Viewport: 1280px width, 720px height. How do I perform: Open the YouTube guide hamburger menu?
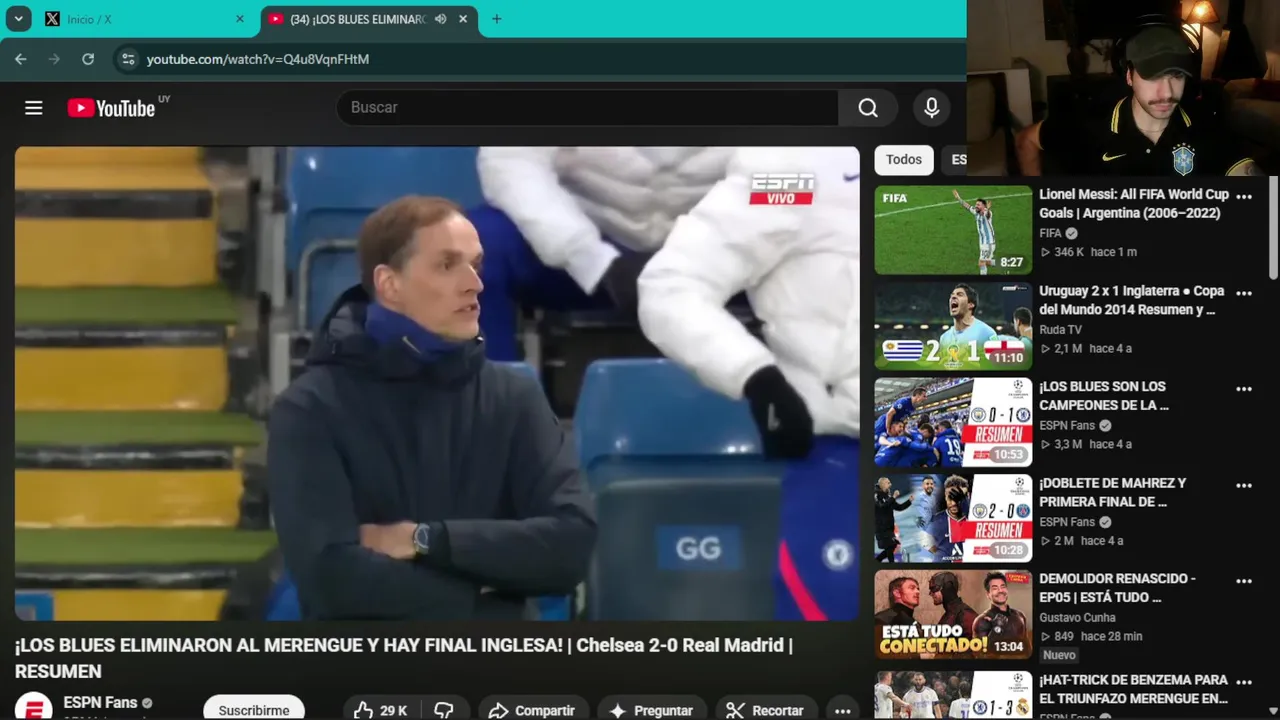tap(34, 108)
